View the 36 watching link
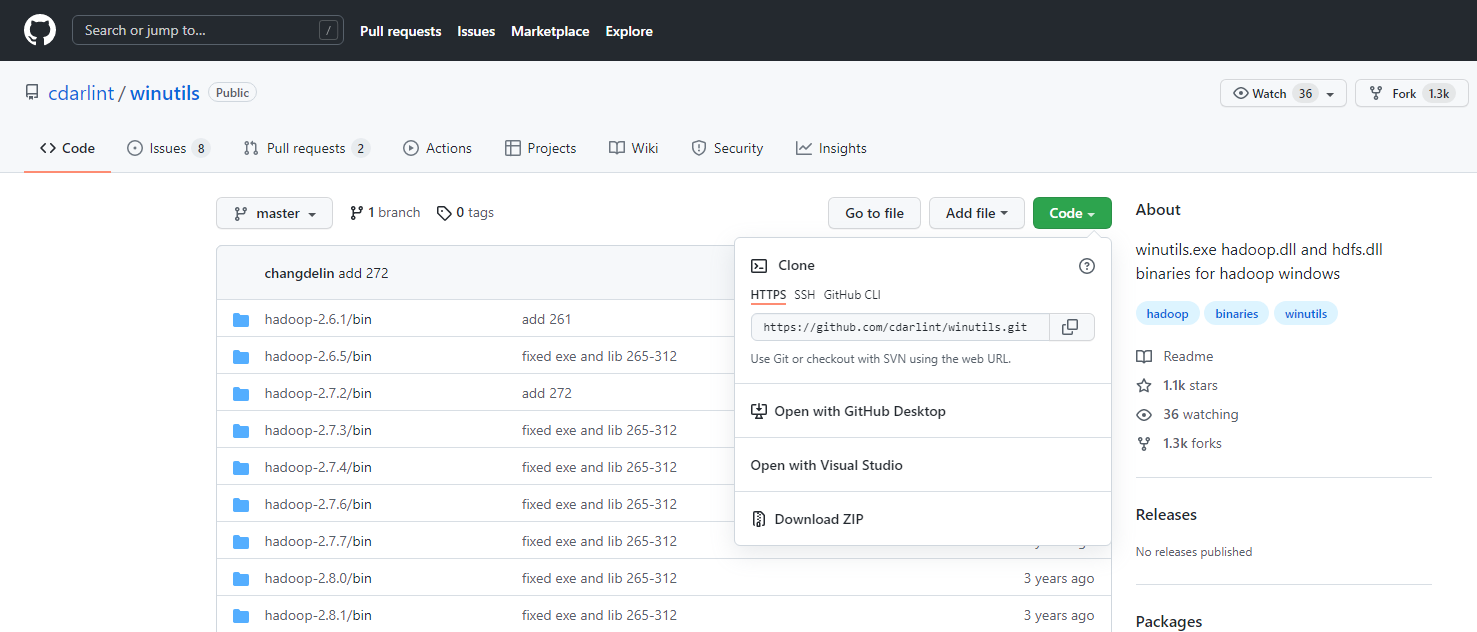The height and width of the screenshot is (632, 1477). (1187, 414)
